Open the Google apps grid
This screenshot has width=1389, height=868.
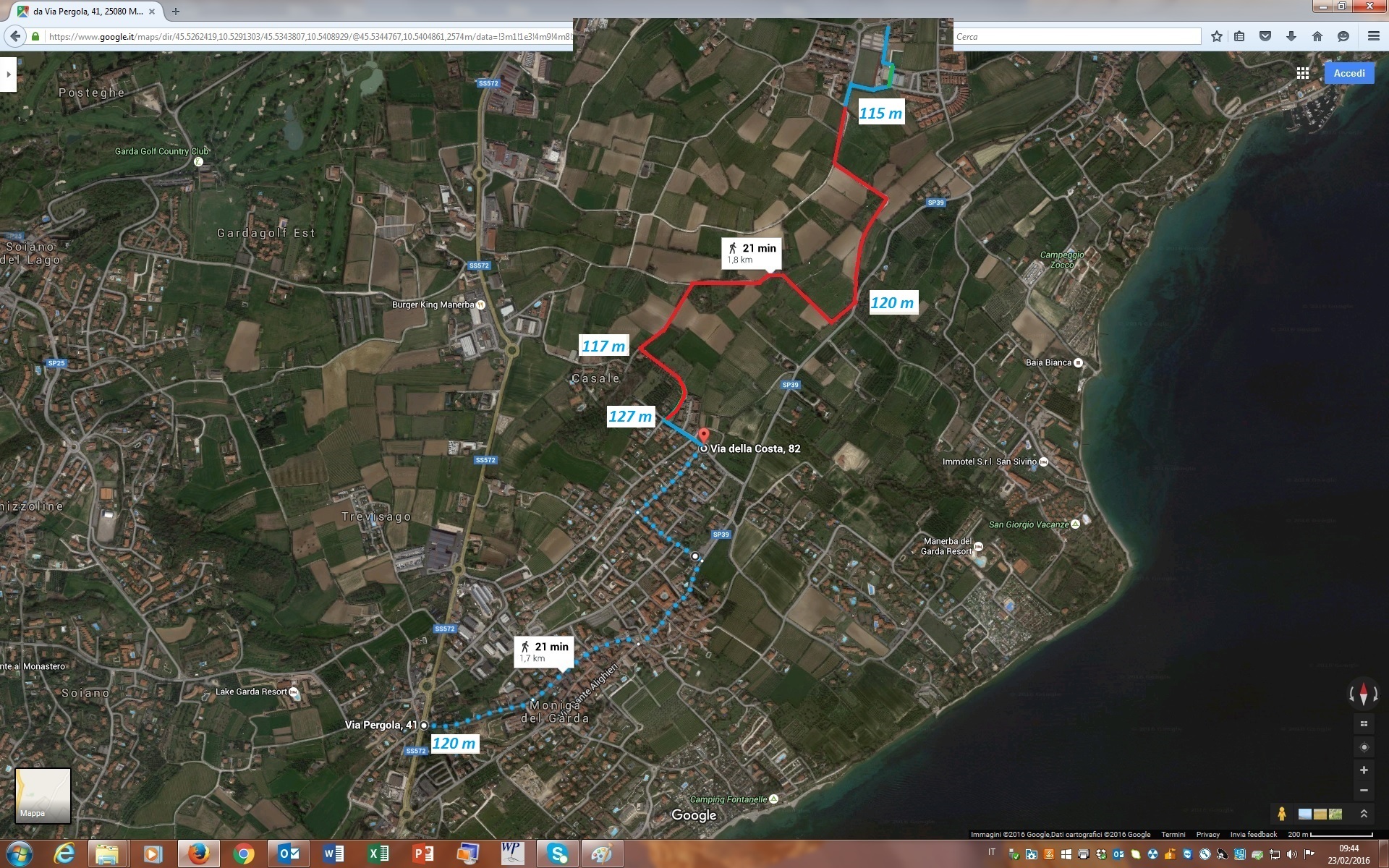[x=1303, y=73]
